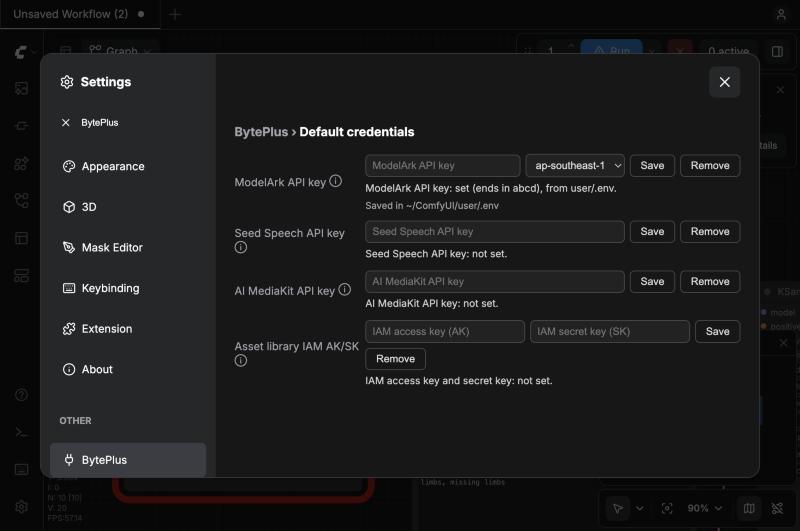Click the BytePlus breadcrumb in the heading

(x=261, y=132)
